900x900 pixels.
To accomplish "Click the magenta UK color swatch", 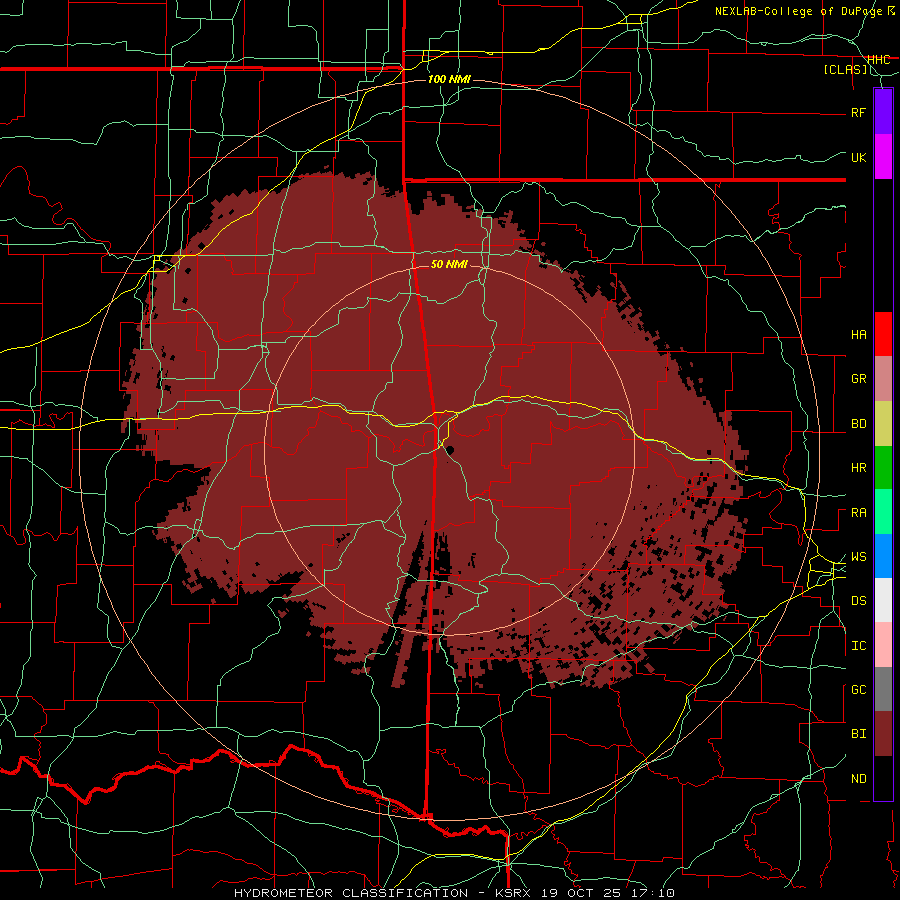I will point(883,157).
